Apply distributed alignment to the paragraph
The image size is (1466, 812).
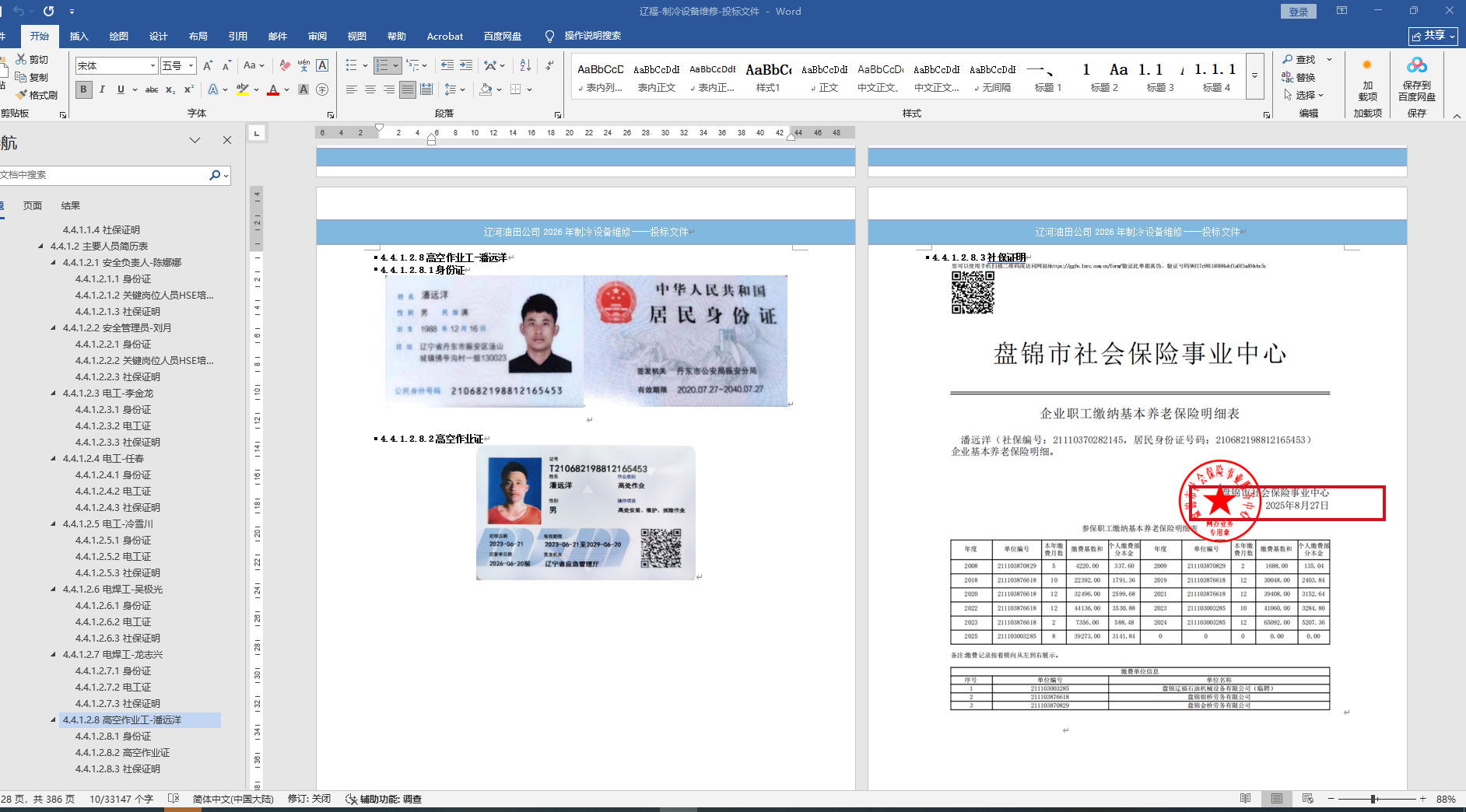pyautogui.click(x=426, y=89)
